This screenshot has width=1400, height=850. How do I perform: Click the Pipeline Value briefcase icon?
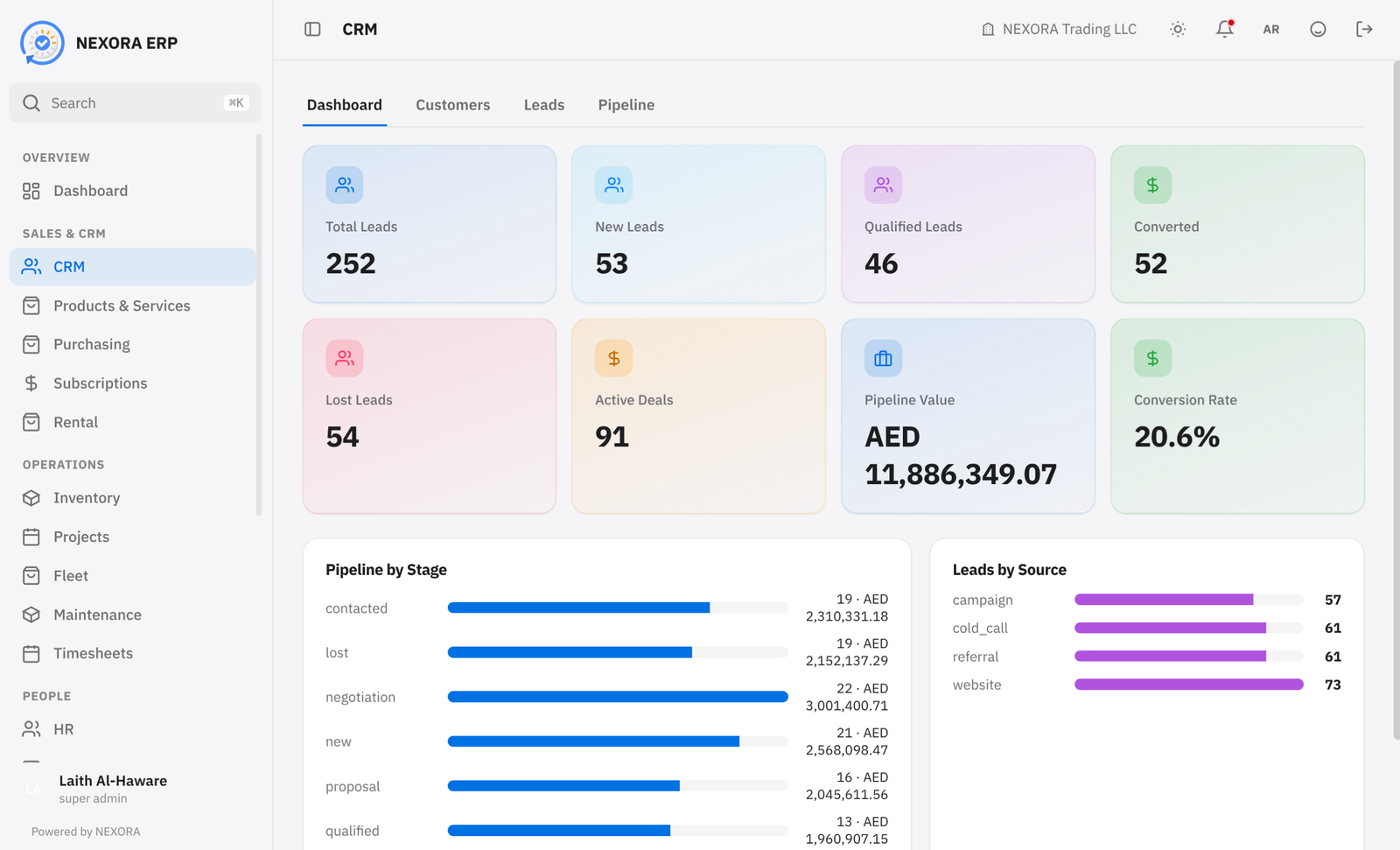pos(884,358)
